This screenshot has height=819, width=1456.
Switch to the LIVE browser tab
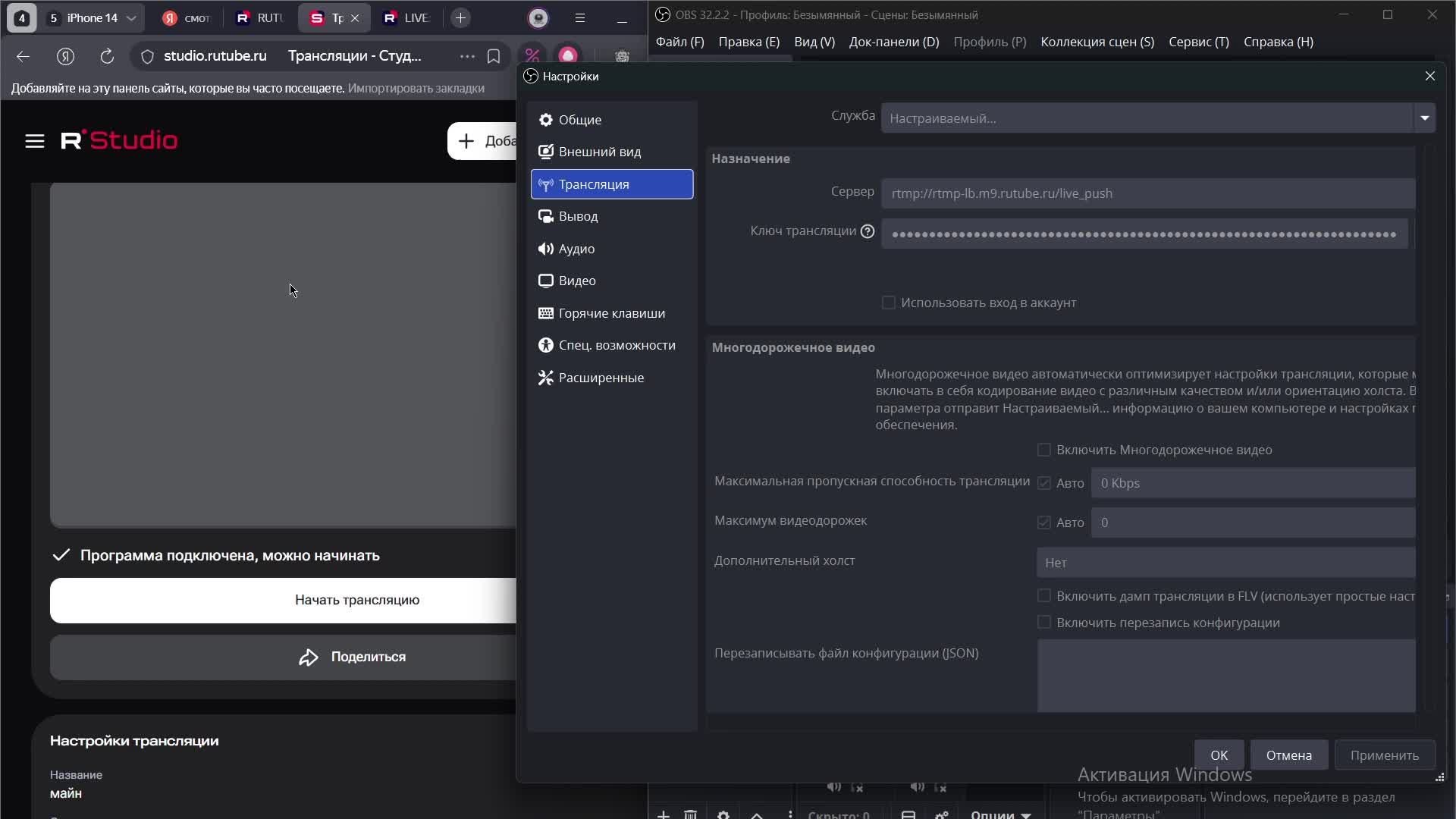click(x=407, y=18)
